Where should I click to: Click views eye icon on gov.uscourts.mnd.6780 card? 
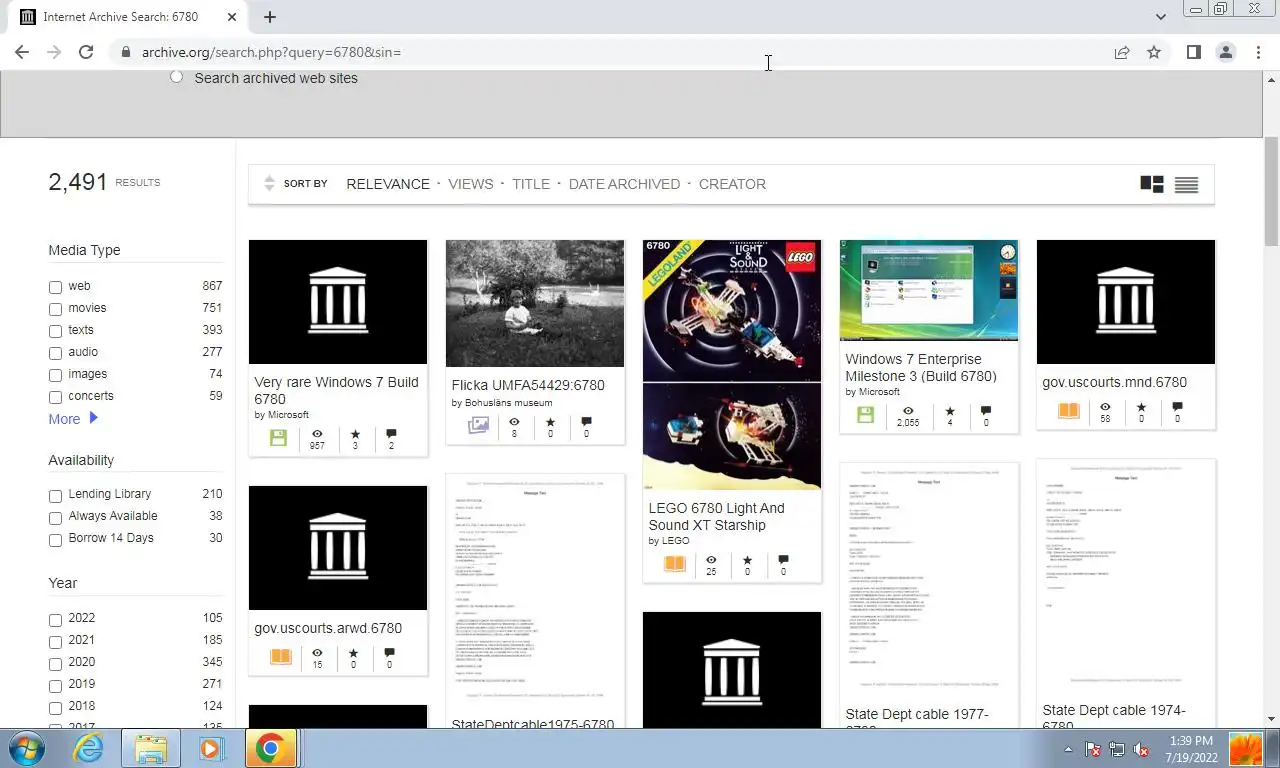pyautogui.click(x=1105, y=407)
